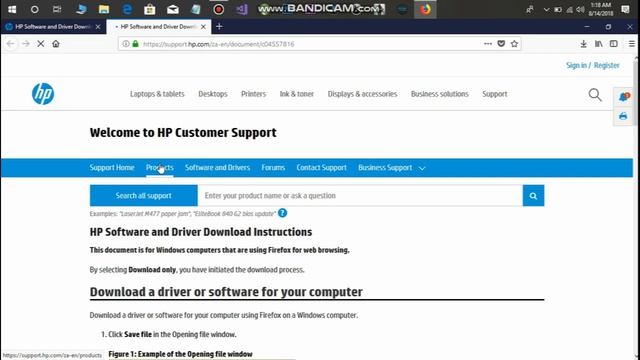Open File Explorer from the taskbar
Image resolution: width=640 pixels, height=360 pixels.
click(x=104, y=9)
